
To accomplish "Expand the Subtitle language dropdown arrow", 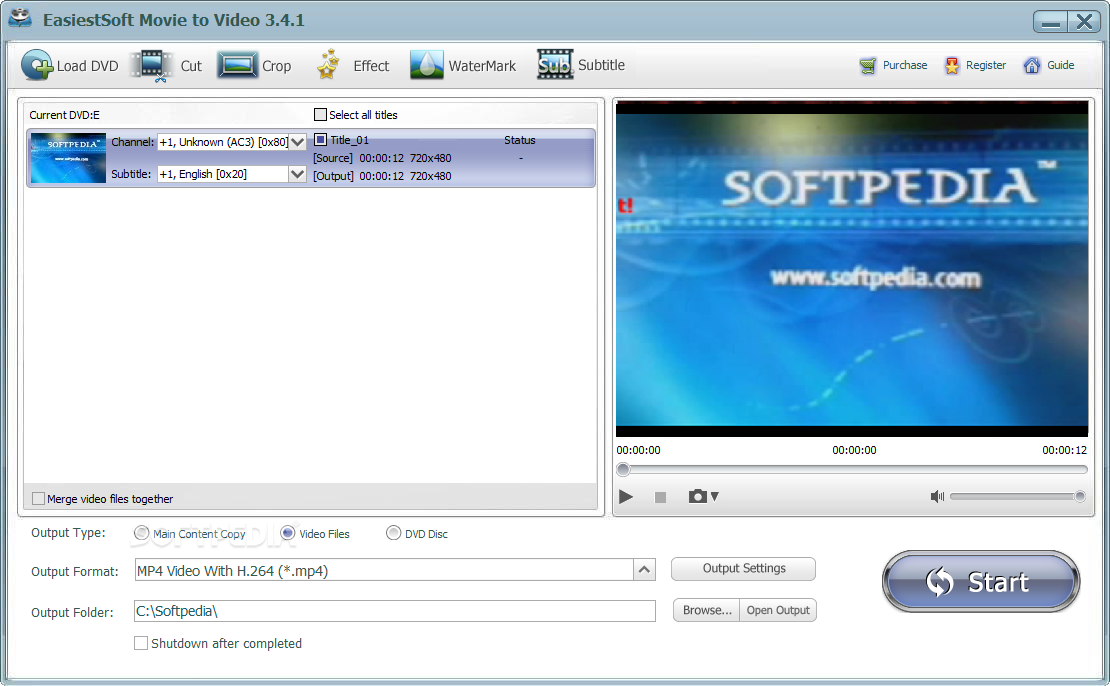I will pos(298,174).
